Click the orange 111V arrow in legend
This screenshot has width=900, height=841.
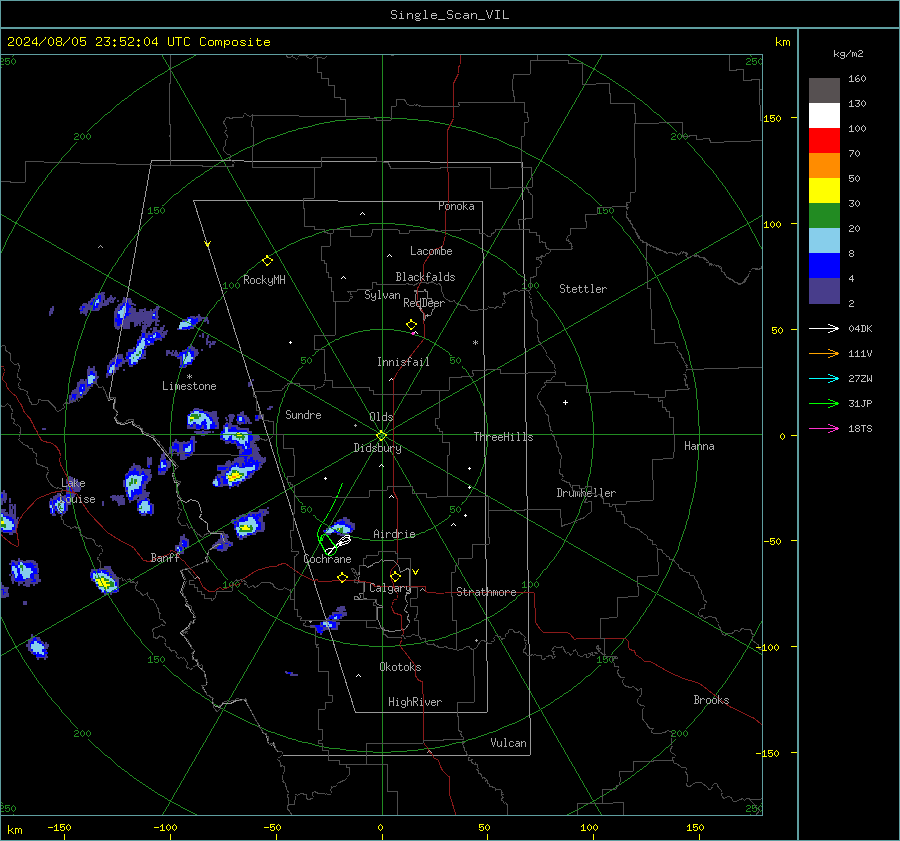824,354
